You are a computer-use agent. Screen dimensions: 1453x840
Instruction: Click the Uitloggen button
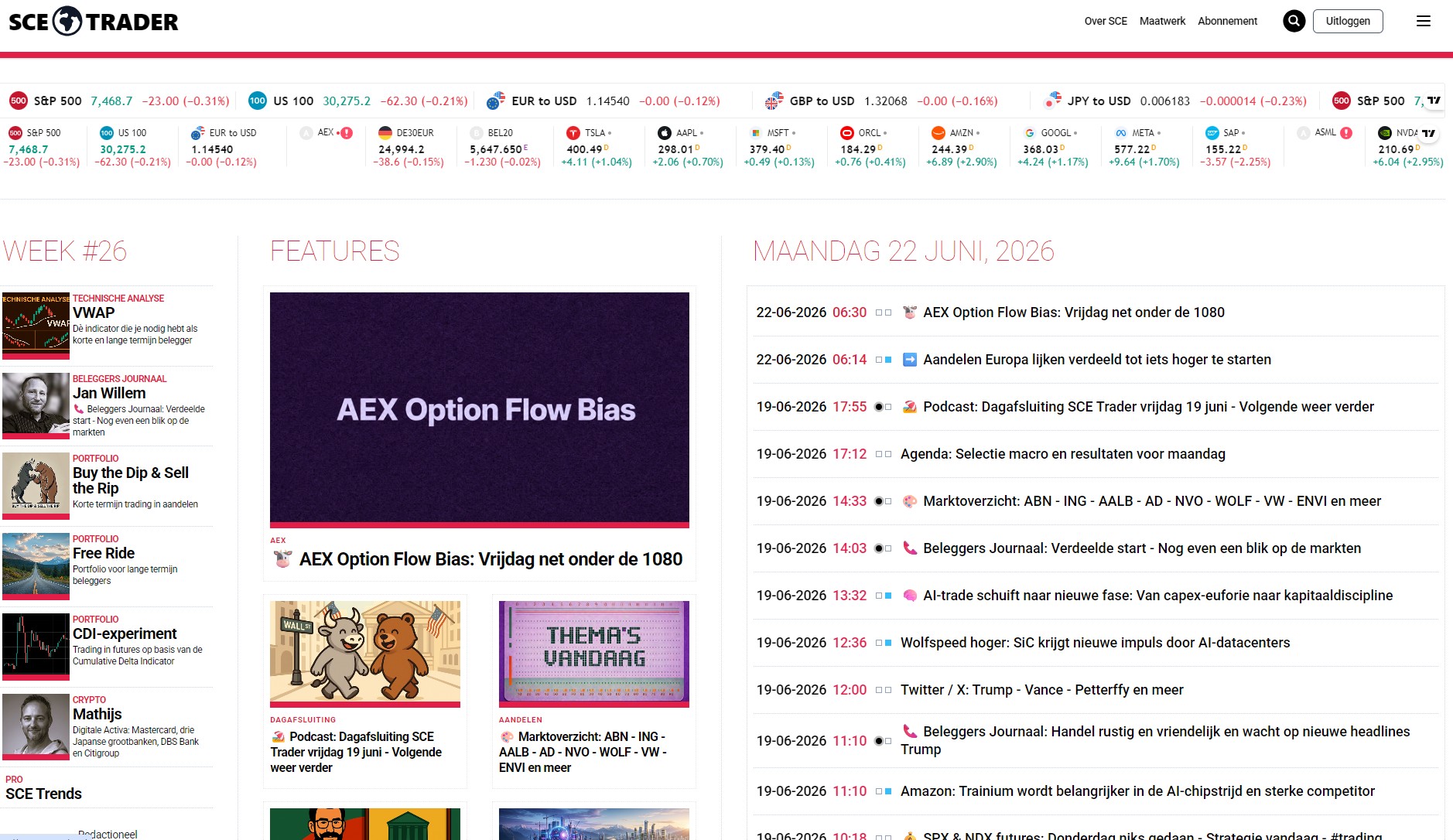[1348, 21]
